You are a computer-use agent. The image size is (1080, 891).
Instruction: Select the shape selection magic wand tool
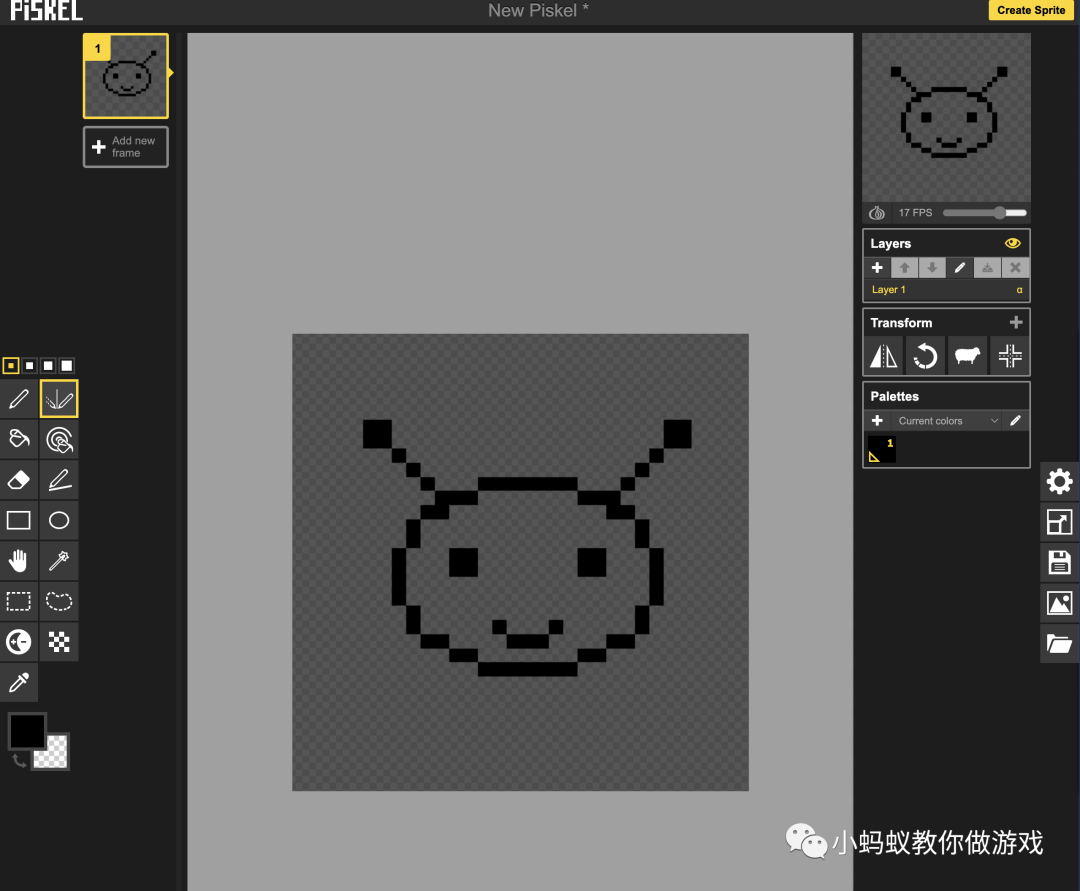tap(59, 561)
